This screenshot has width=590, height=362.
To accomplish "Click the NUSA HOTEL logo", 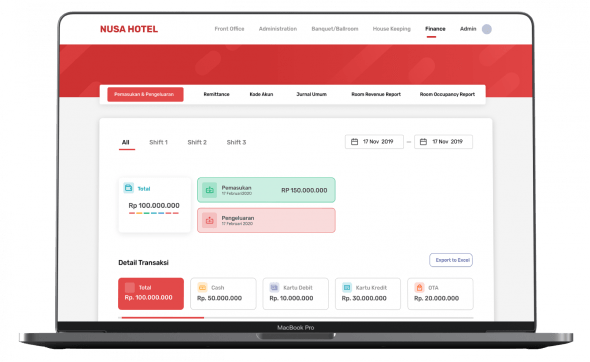I will tap(129, 29).
